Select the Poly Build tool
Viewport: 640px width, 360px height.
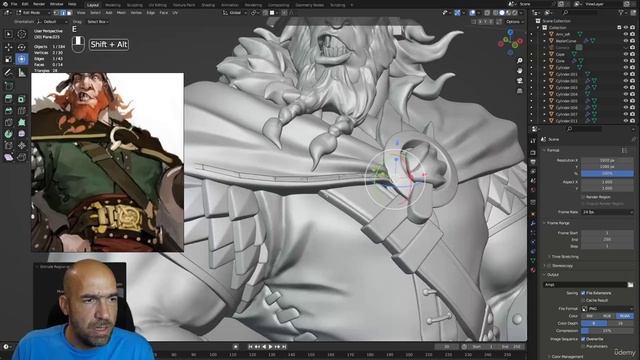click(22, 122)
